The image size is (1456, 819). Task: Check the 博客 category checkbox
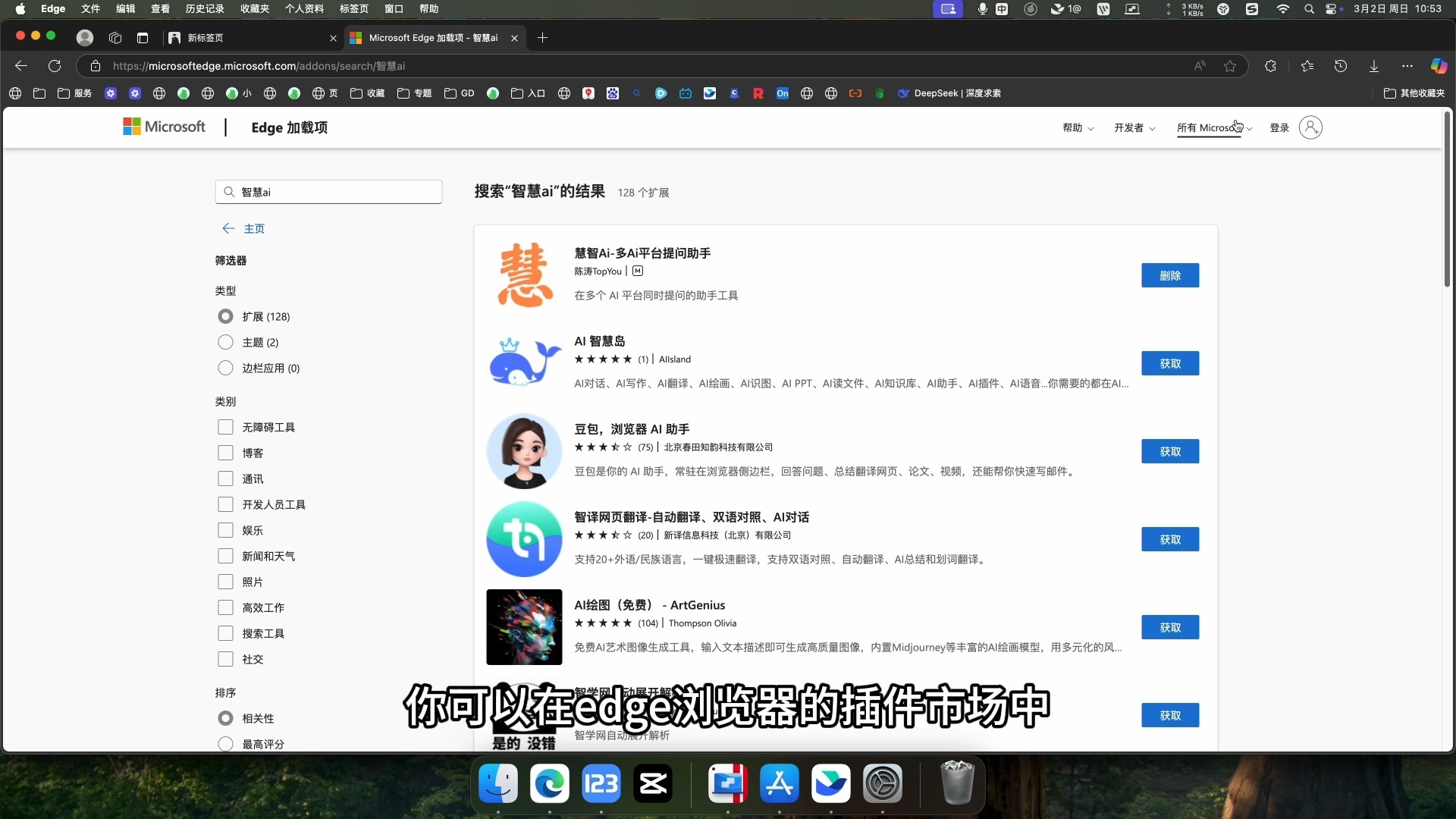click(225, 453)
